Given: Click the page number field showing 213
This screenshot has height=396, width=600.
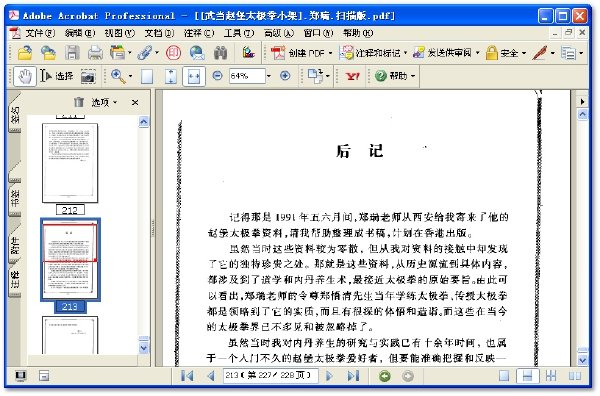Looking at the screenshot, I should [x=271, y=375].
